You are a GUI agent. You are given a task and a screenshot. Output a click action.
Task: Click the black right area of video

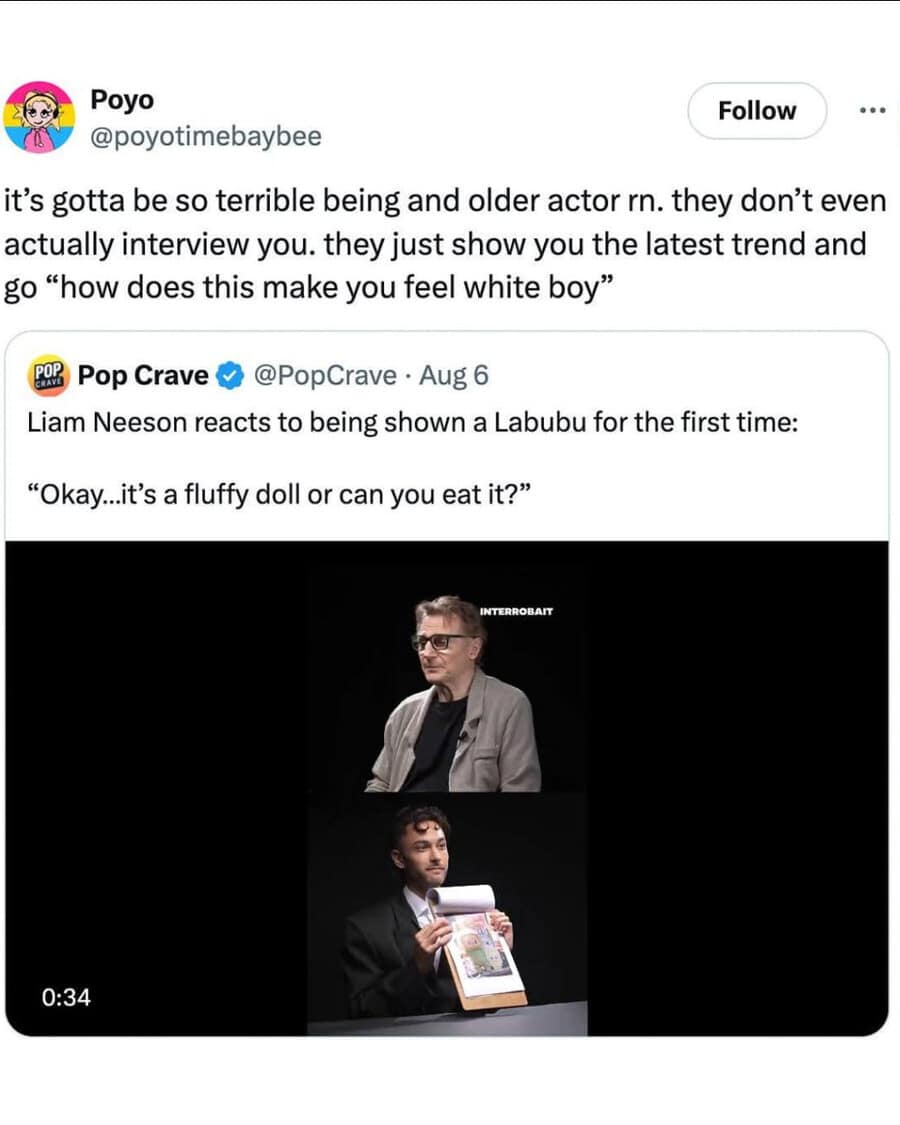click(738, 780)
